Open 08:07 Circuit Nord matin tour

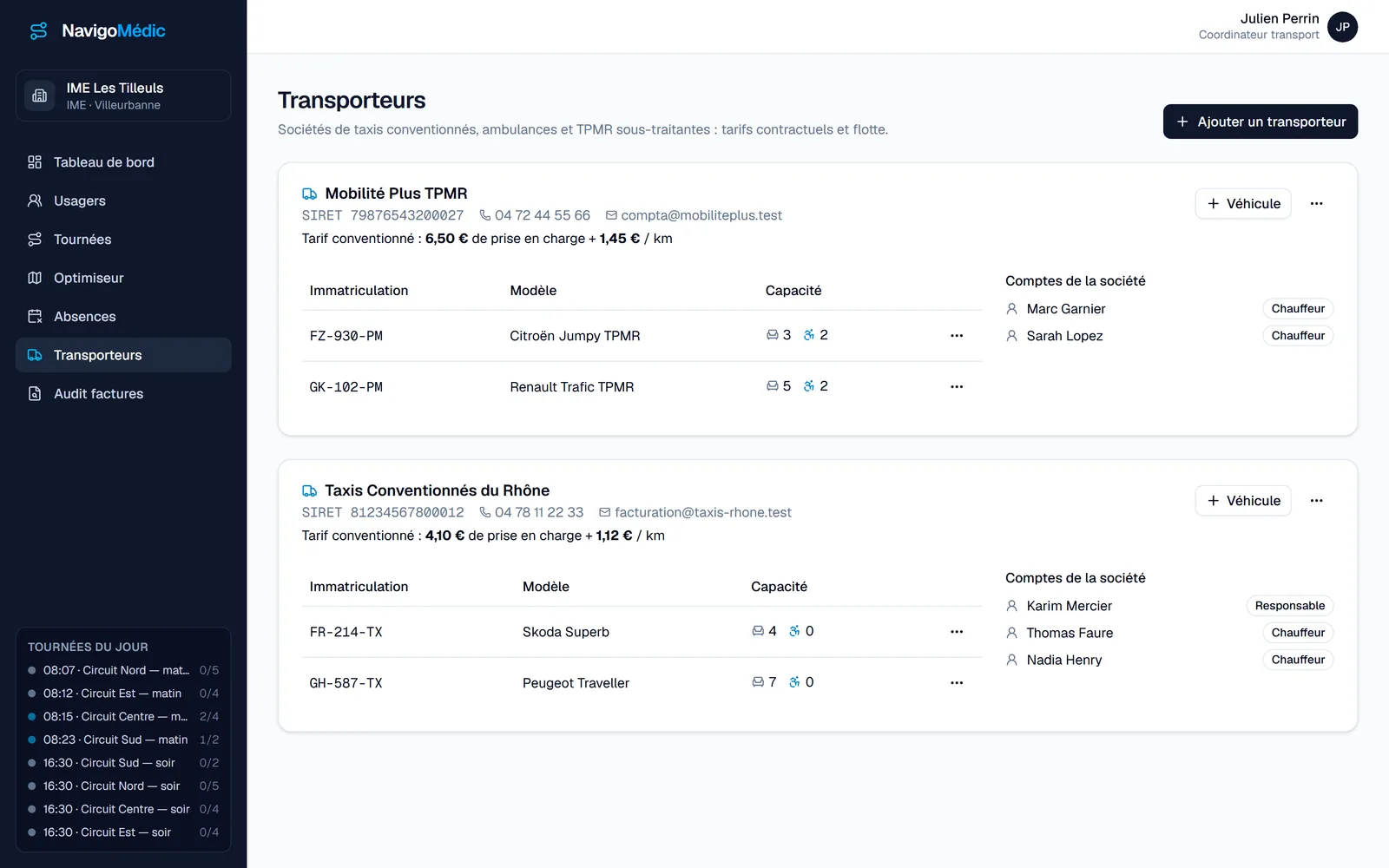[x=123, y=670]
